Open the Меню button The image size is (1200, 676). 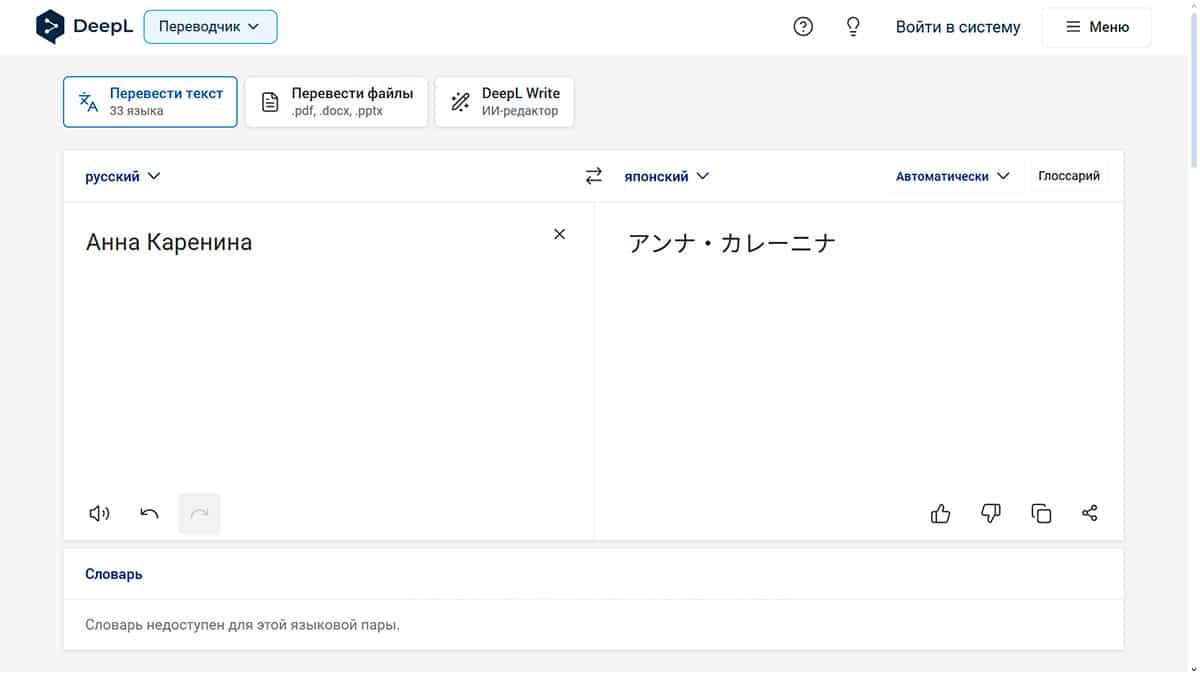(x=1097, y=27)
